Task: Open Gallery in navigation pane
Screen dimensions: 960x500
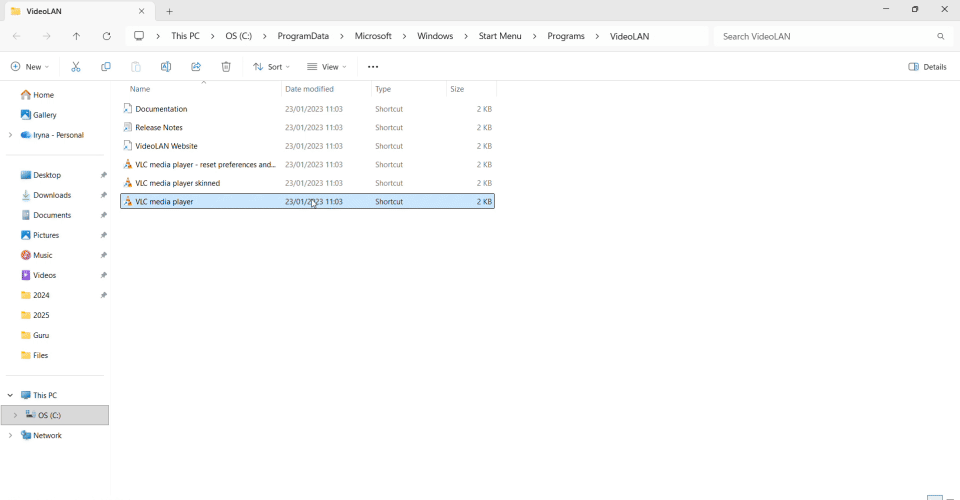Action: [39, 115]
